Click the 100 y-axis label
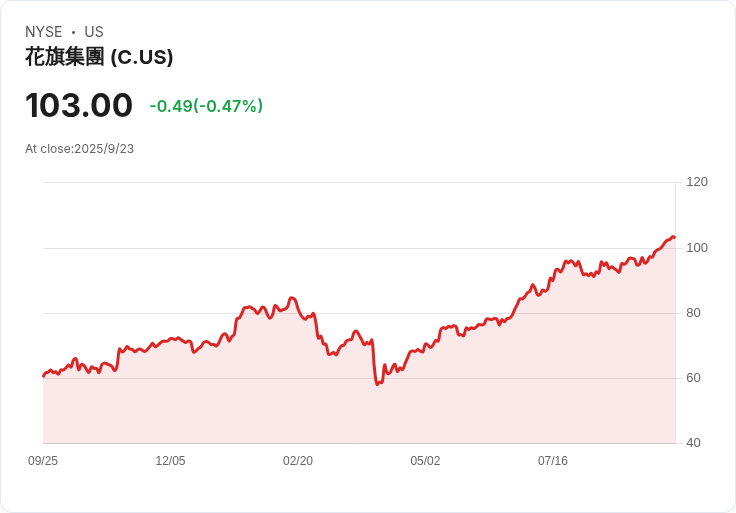This screenshot has height=513, width=736. coord(697,247)
